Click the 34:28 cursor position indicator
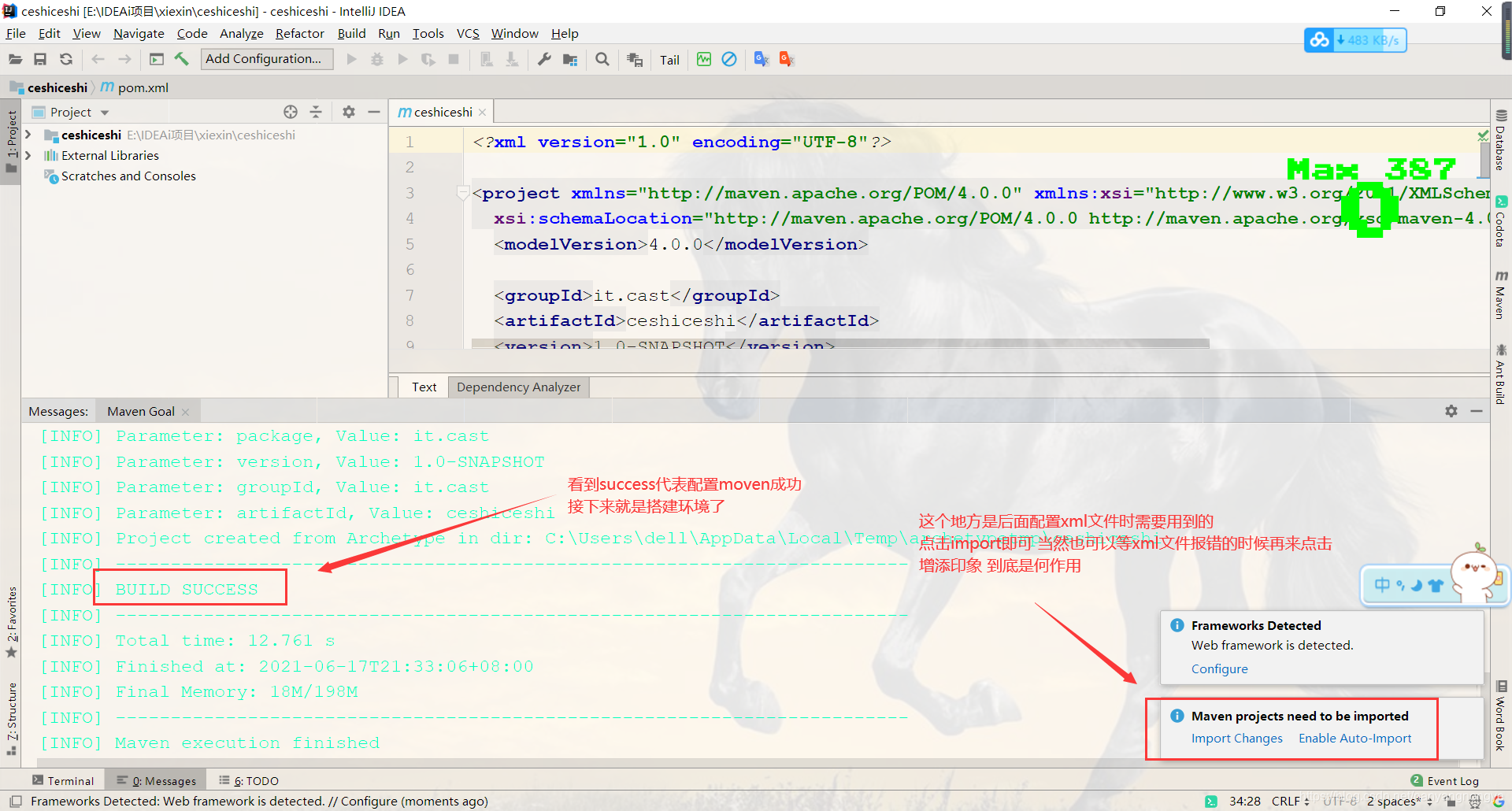The height and width of the screenshot is (811, 1512). click(x=1244, y=802)
